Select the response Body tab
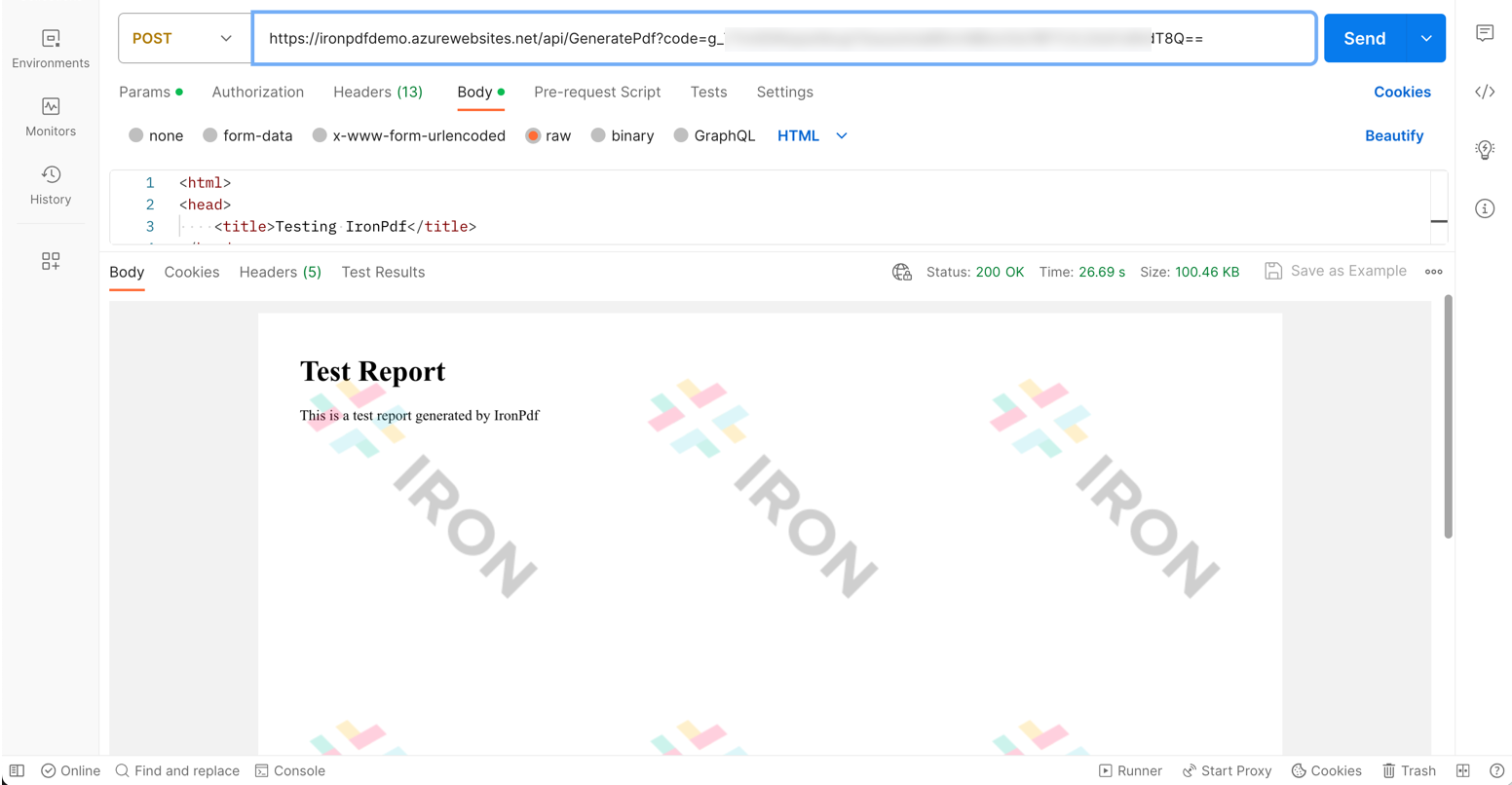 click(x=127, y=272)
